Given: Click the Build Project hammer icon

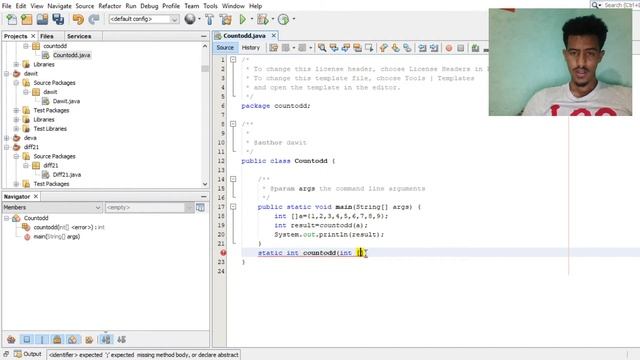Looking at the screenshot, I should tap(209, 19).
